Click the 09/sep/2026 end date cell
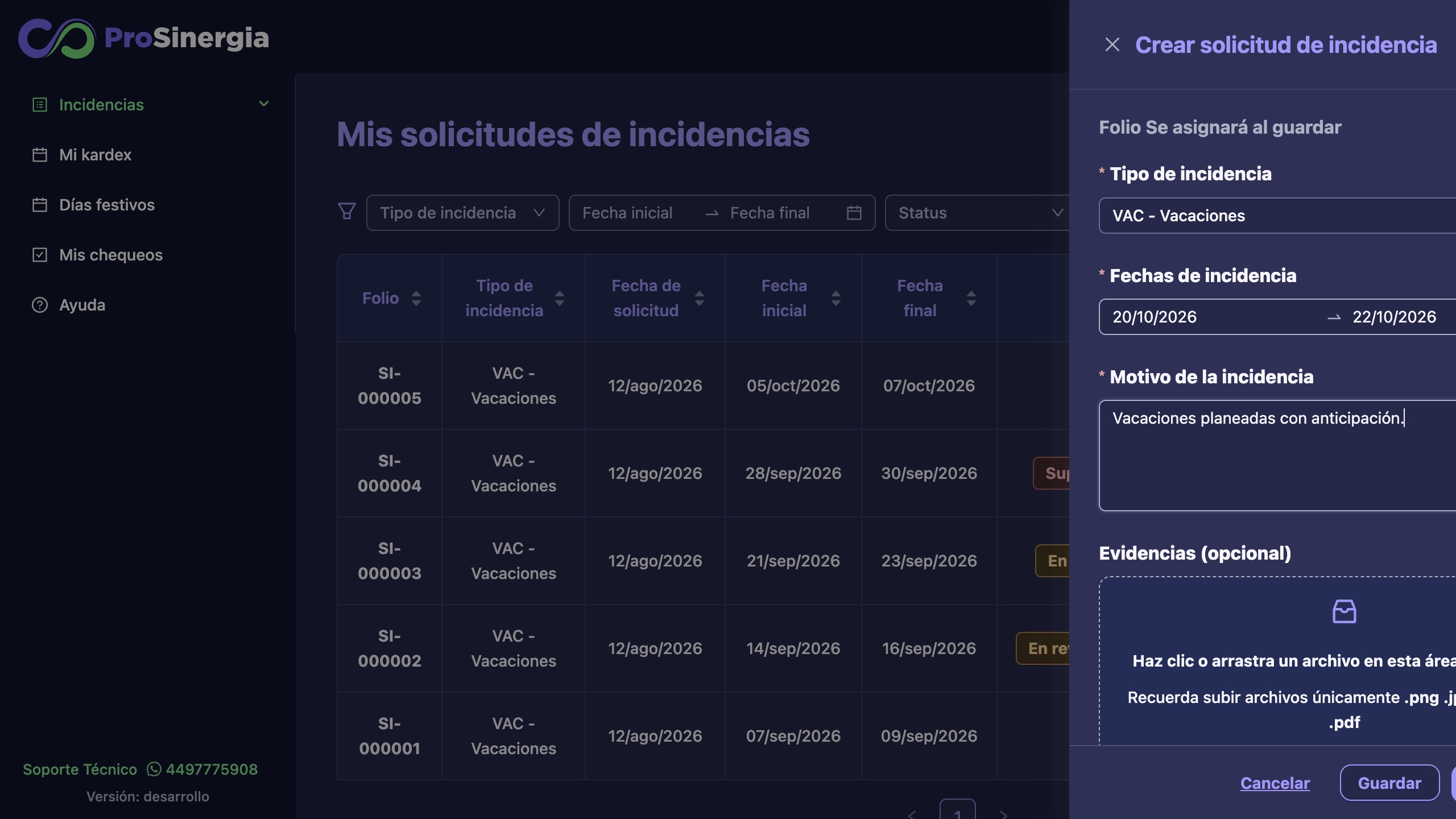Viewport: 1456px width, 819px height. click(929, 736)
